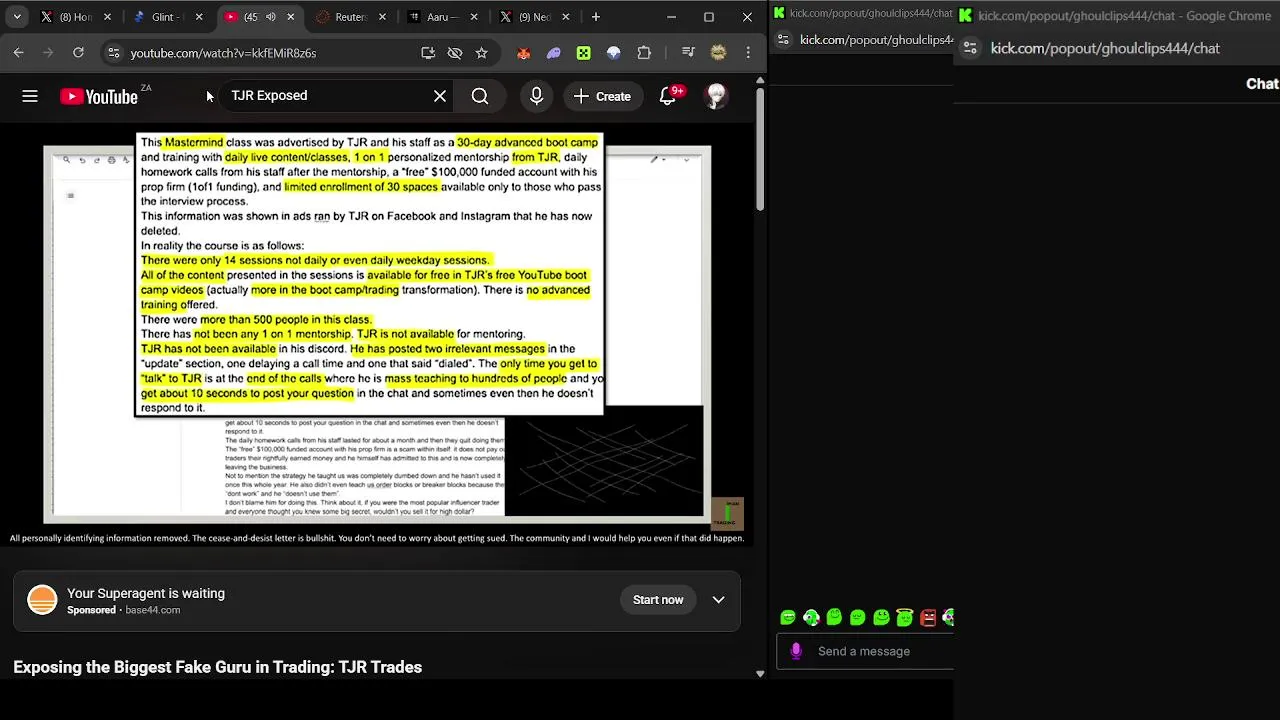Click Kick chat window site-info icon
Image resolution: width=1280 pixels, height=720 pixels.
coord(970,48)
